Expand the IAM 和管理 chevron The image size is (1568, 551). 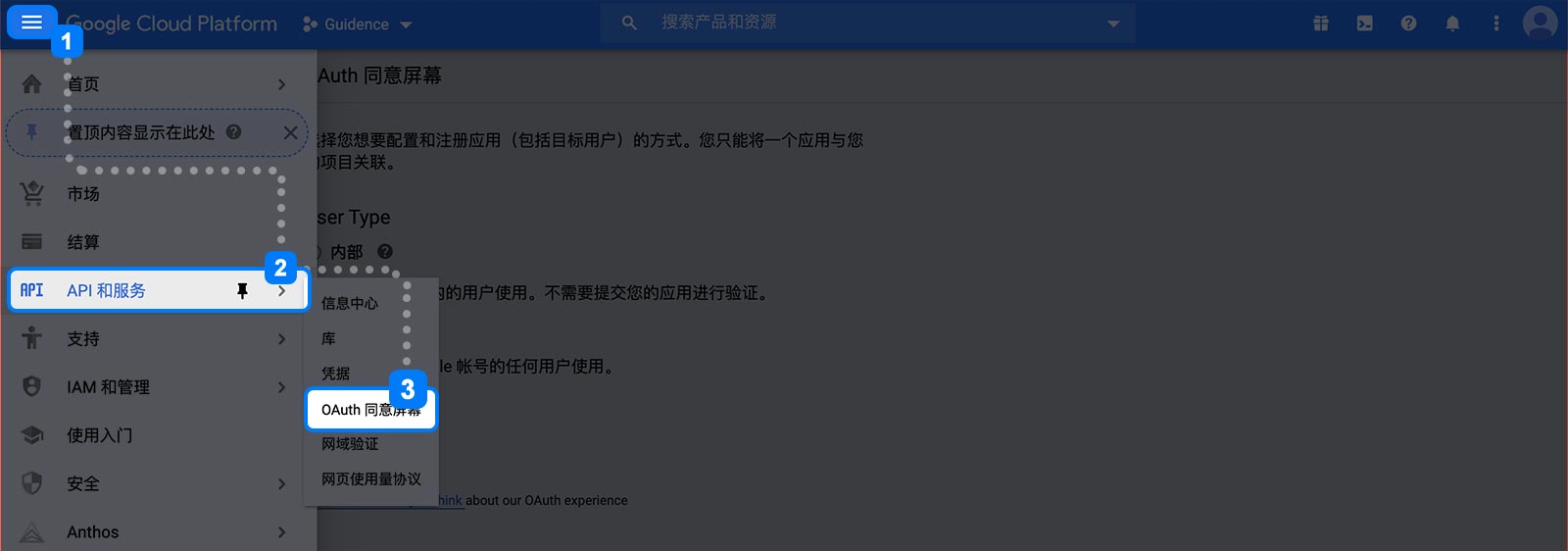coord(281,387)
